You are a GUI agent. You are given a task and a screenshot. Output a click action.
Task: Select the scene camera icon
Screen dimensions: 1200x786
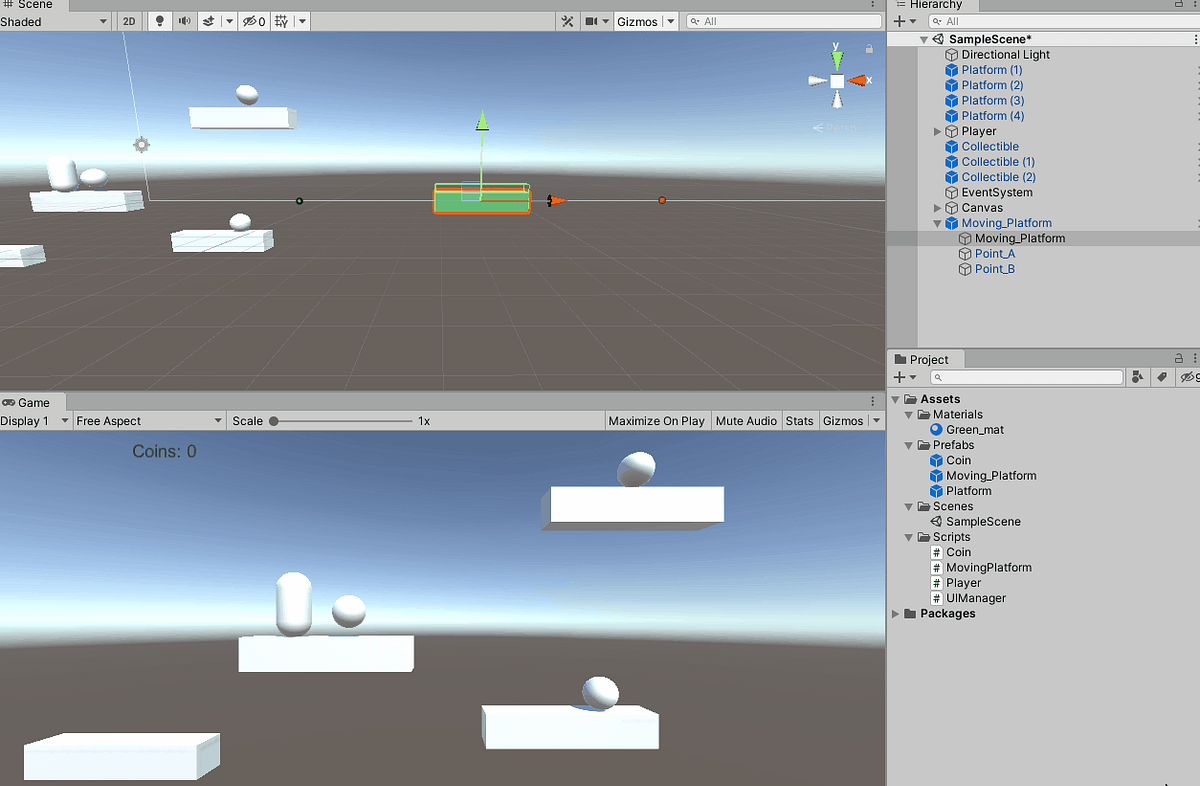click(x=591, y=21)
